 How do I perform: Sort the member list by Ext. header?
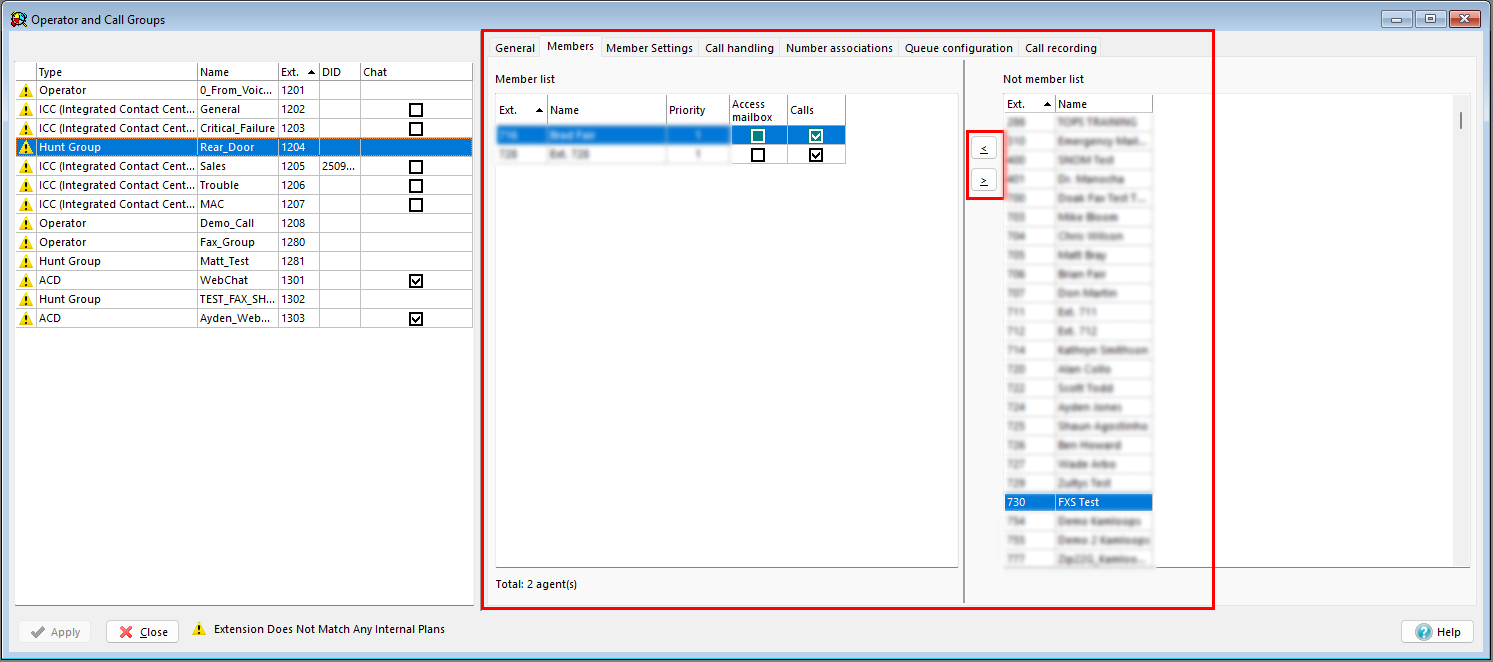tap(520, 110)
